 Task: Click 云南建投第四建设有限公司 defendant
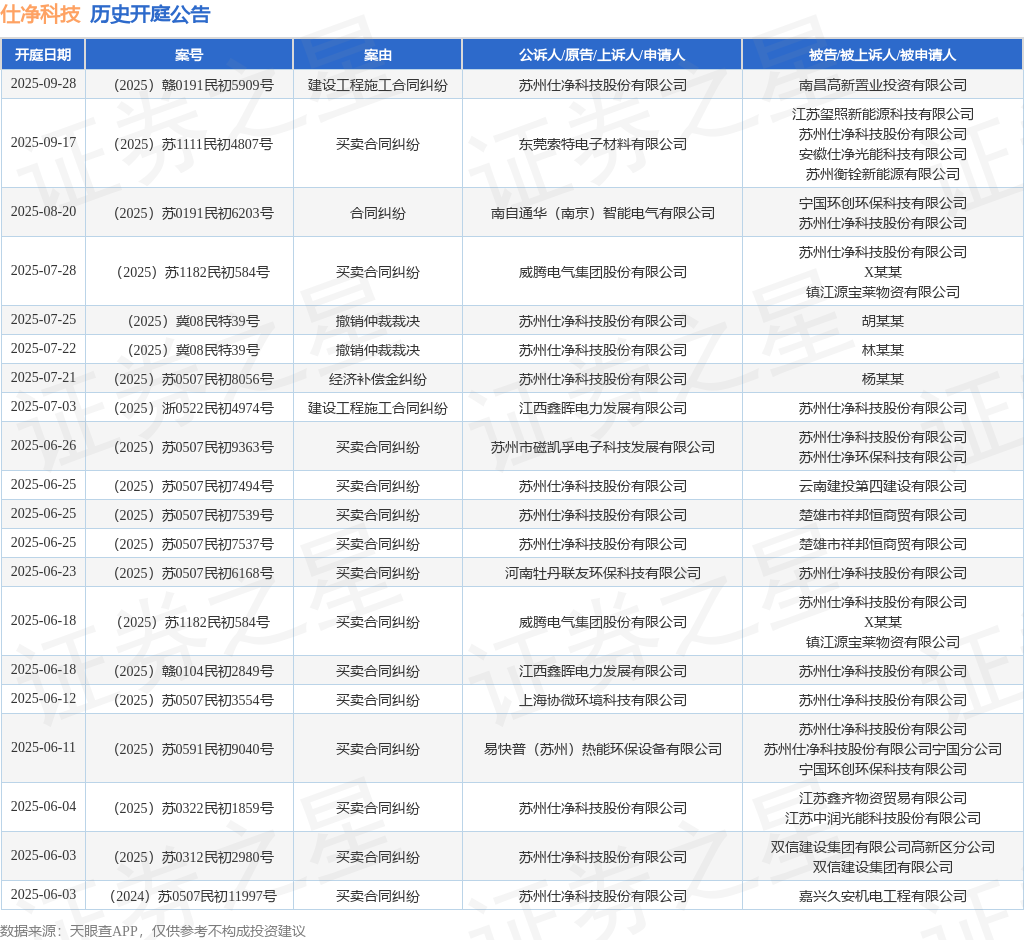click(x=882, y=486)
